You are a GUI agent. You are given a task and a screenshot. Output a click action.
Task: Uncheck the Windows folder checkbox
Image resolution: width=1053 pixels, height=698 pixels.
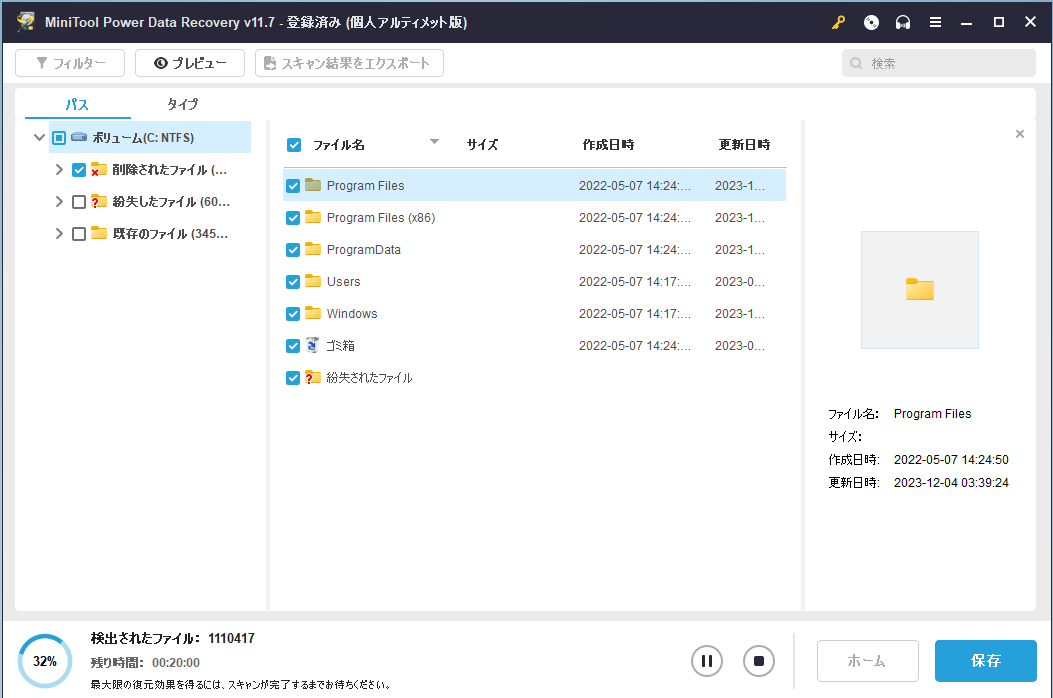293,314
